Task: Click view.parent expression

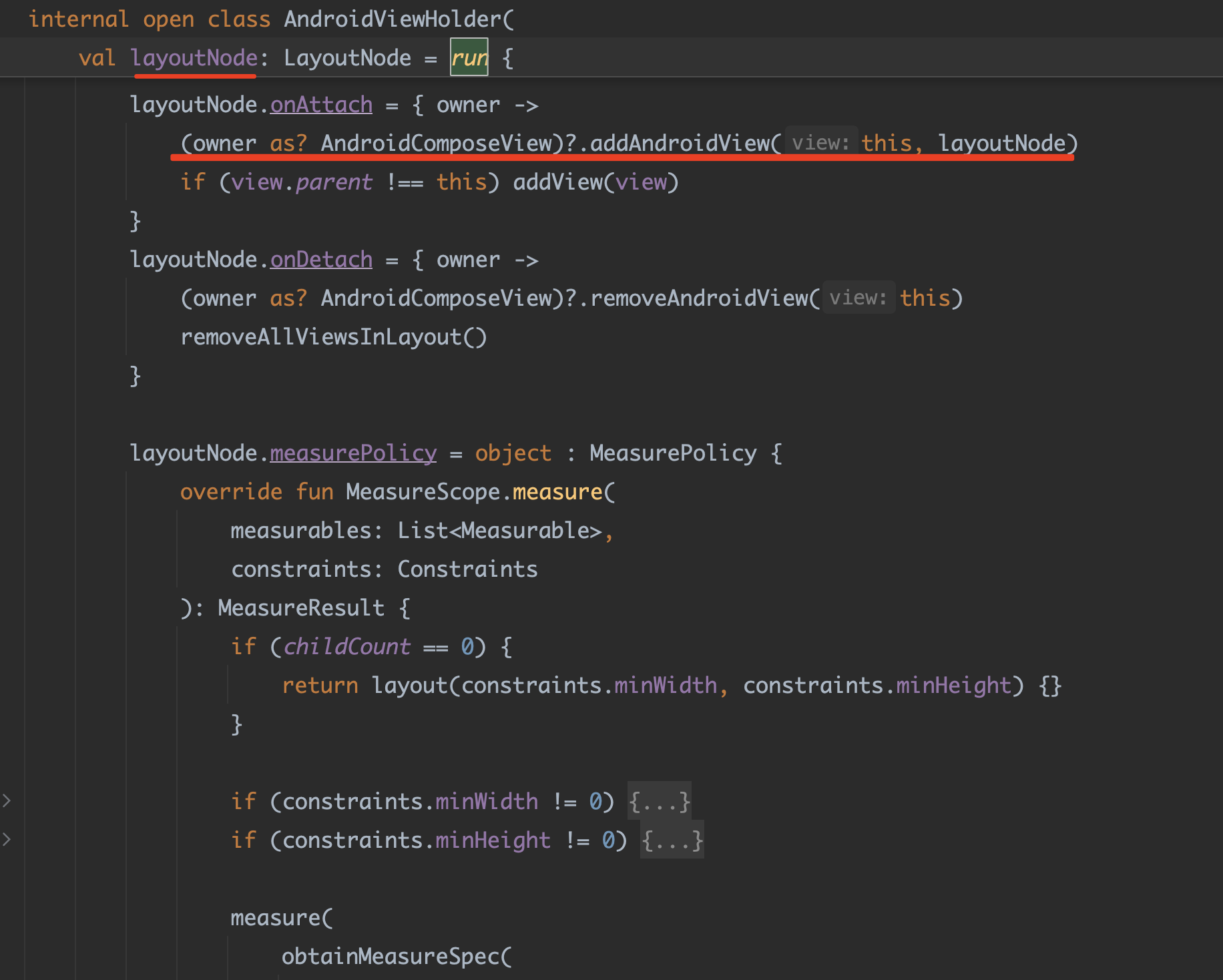Action: pos(302,182)
